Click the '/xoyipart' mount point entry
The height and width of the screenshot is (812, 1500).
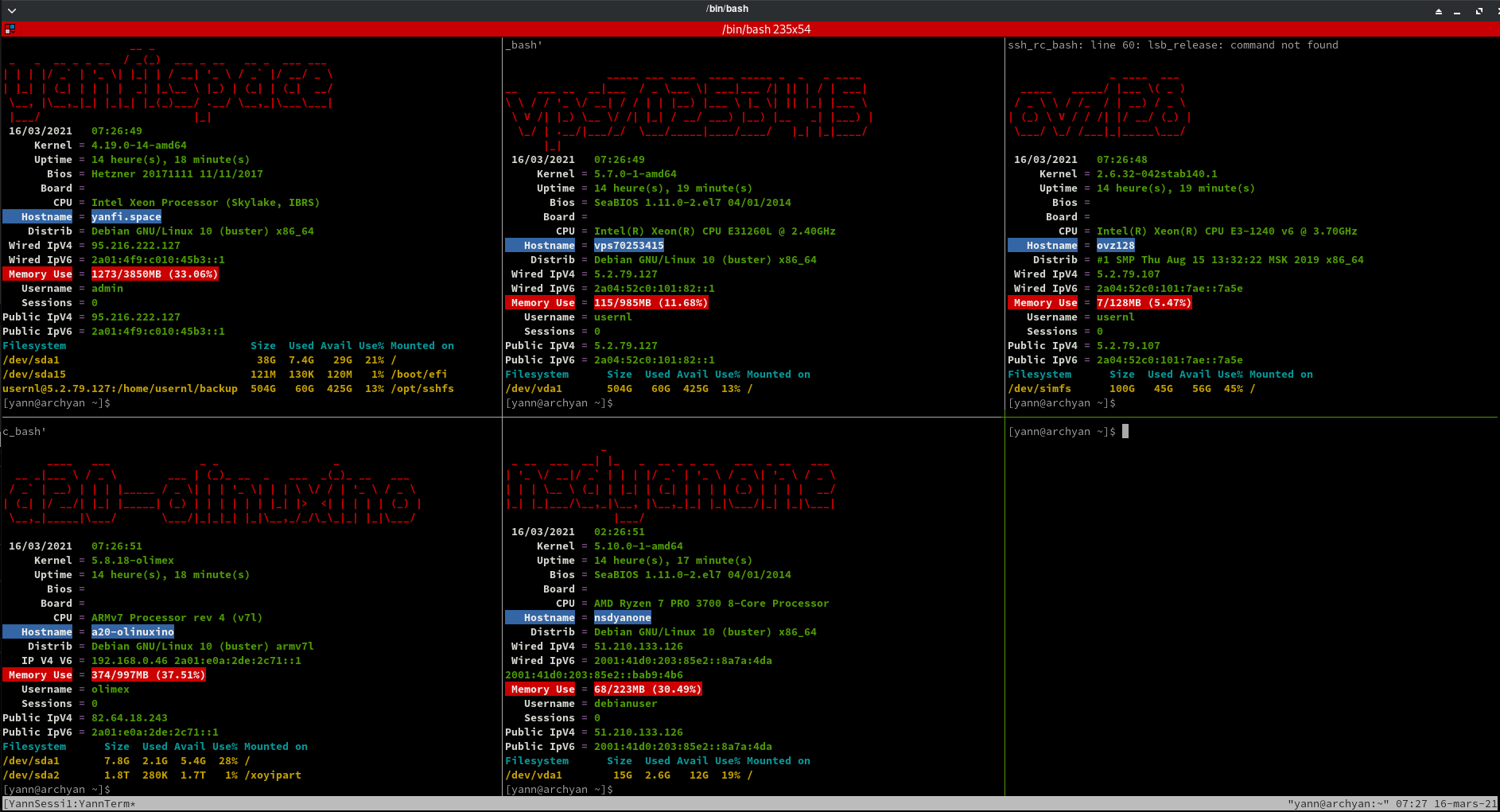point(273,775)
